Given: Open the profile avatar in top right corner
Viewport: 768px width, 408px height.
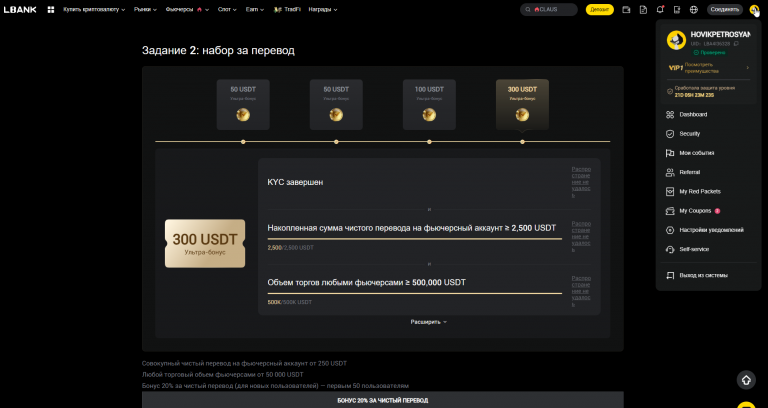Looking at the screenshot, I should [754, 9].
